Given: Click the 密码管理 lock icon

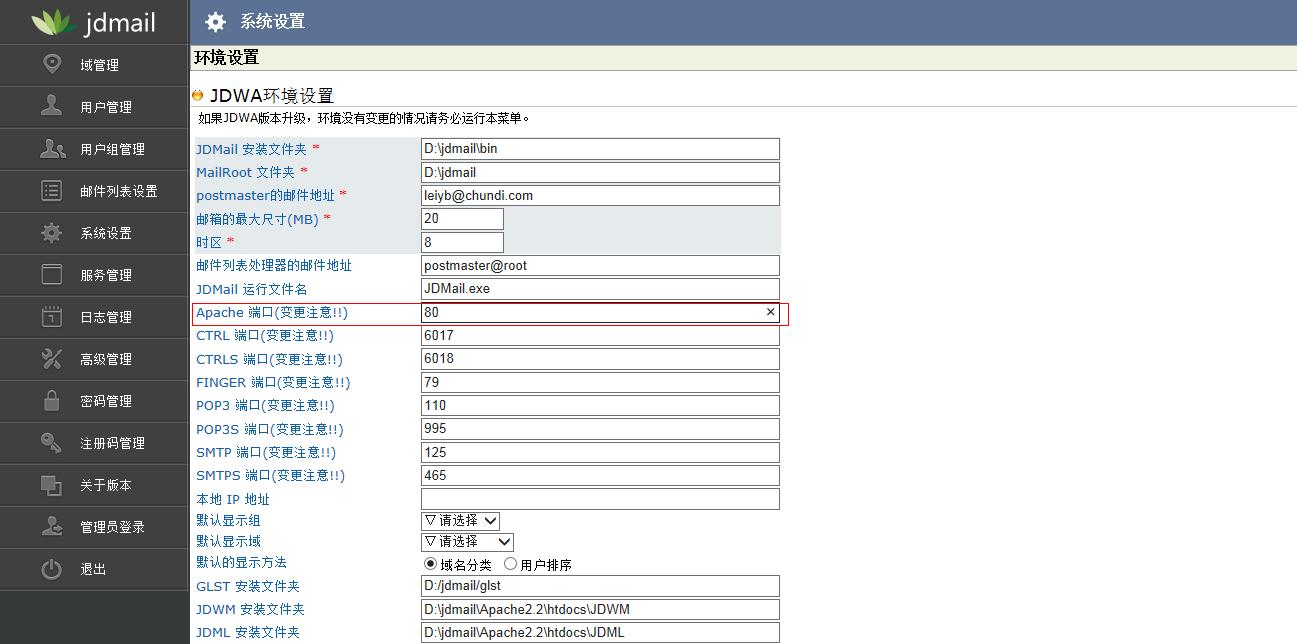Looking at the screenshot, I should click(x=52, y=400).
